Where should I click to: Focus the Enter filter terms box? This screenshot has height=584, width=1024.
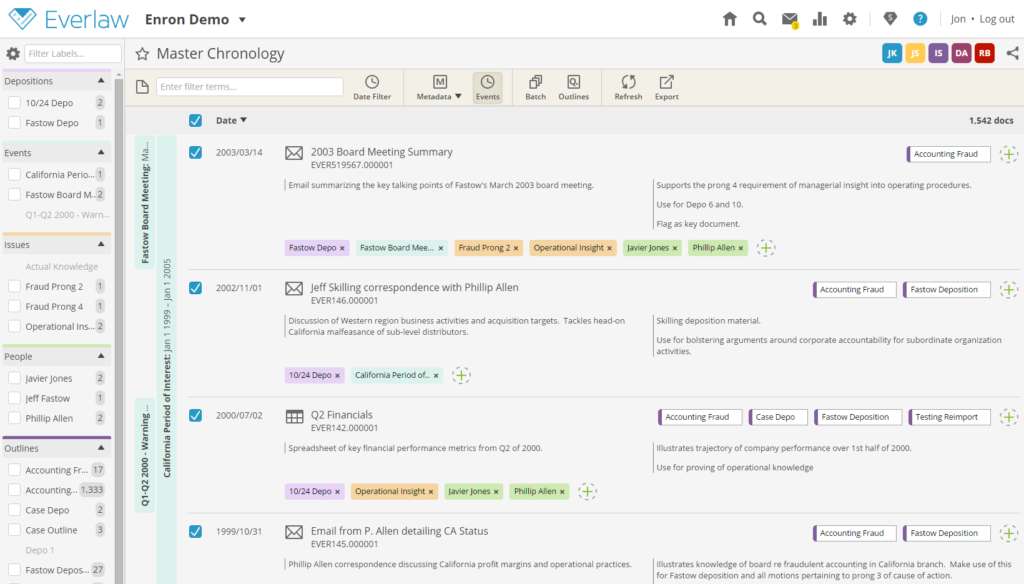pos(249,87)
